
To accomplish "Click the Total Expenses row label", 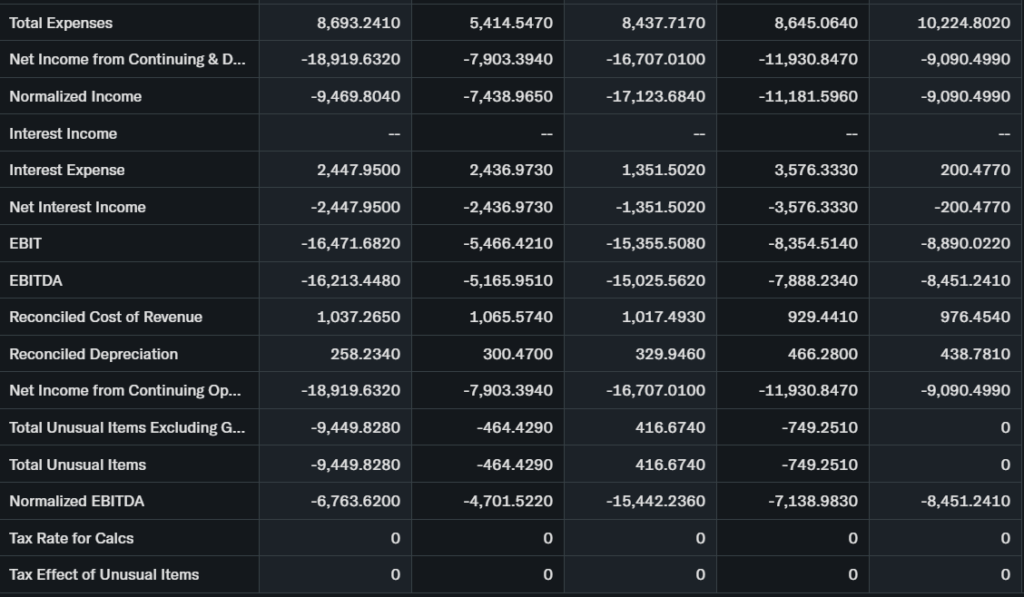I will (61, 23).
